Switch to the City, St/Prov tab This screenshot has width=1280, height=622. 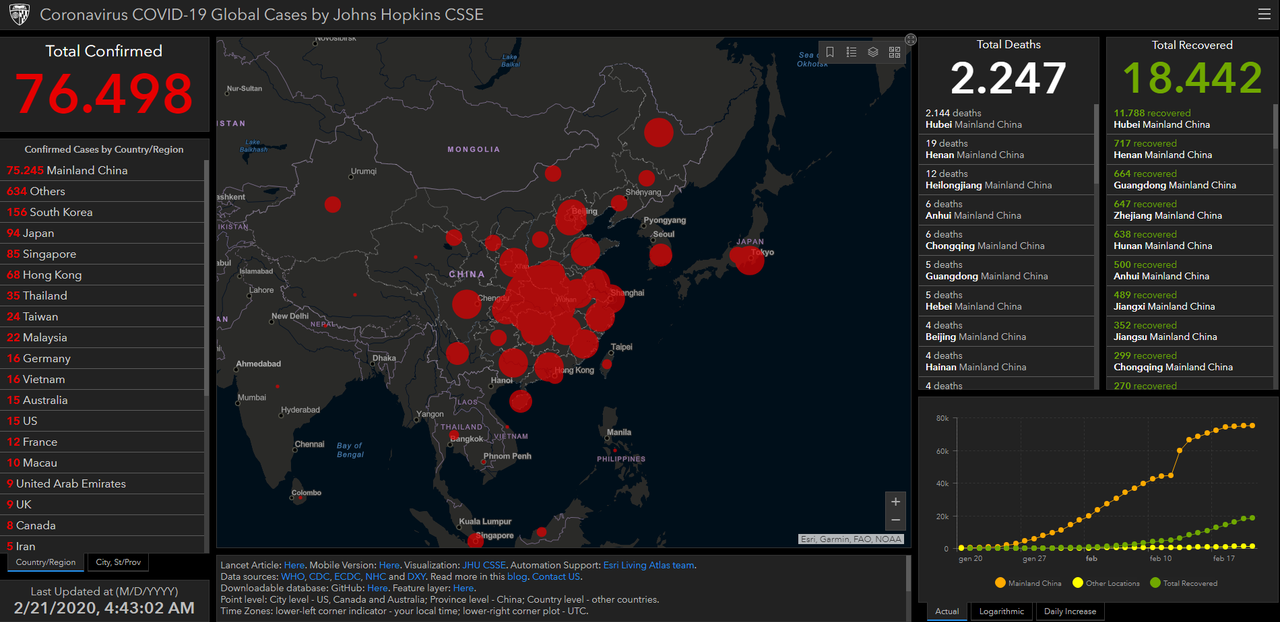119,562
